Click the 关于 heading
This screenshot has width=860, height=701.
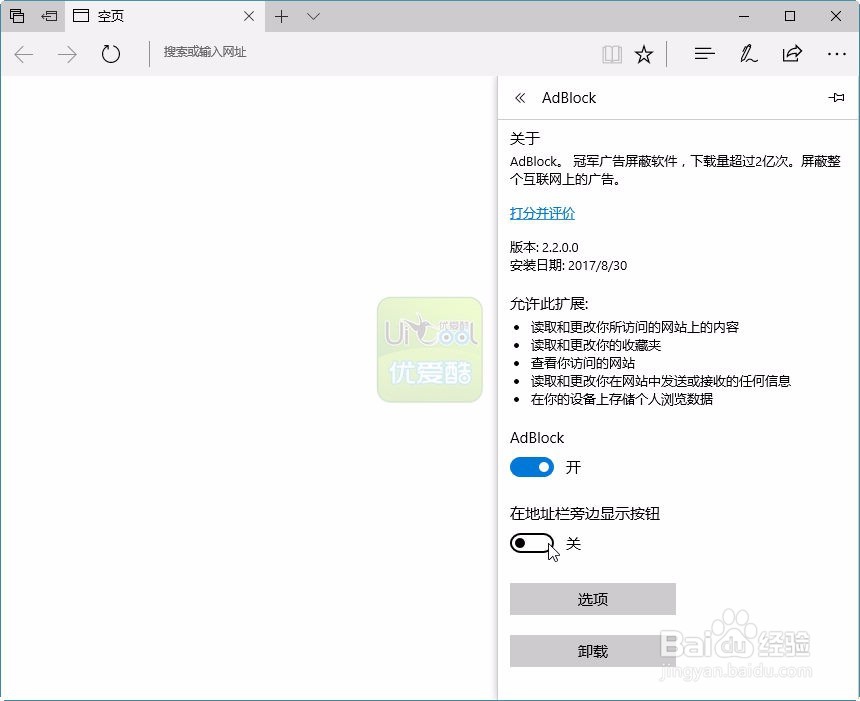point(525,138)
